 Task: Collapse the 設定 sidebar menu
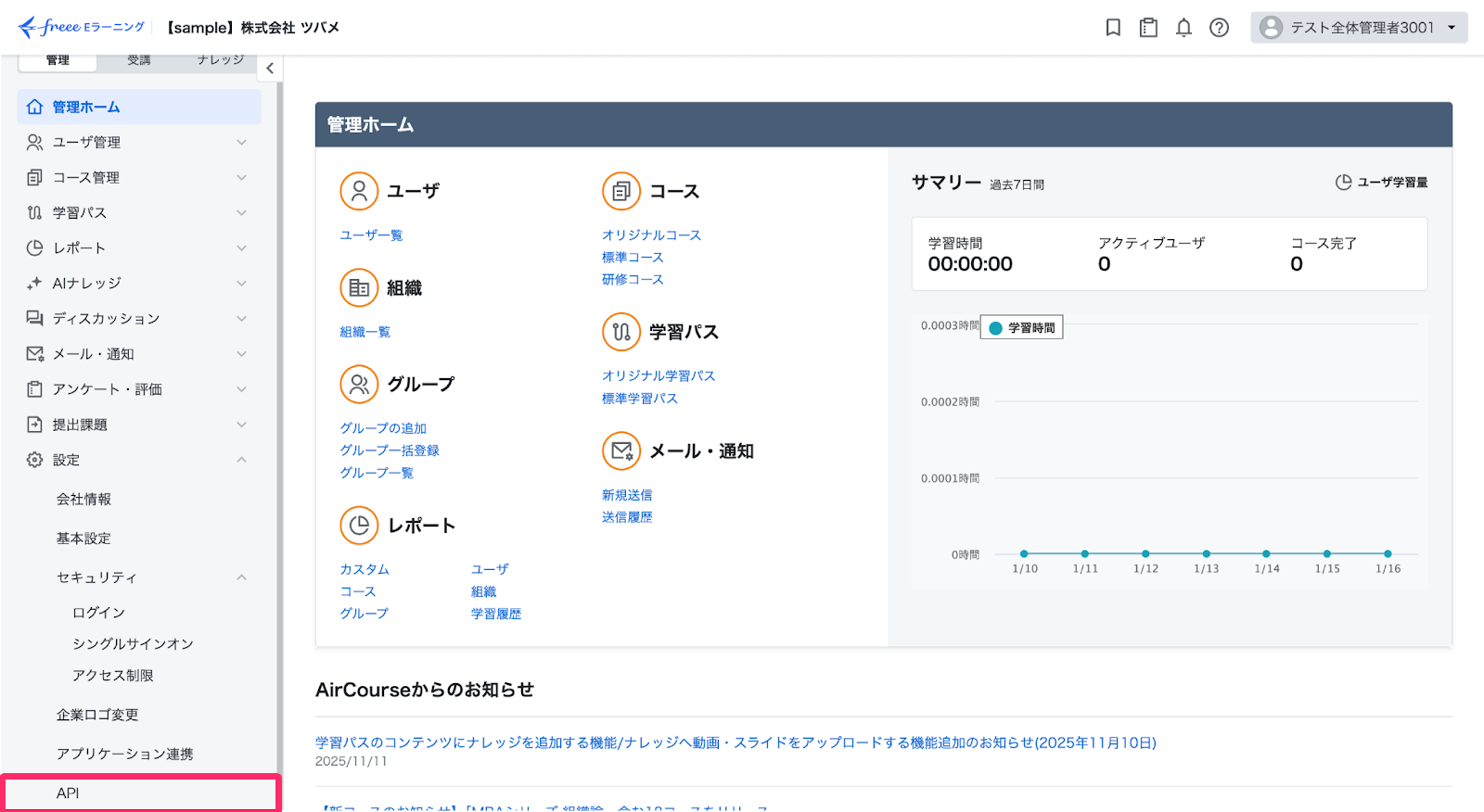point(139,460)
